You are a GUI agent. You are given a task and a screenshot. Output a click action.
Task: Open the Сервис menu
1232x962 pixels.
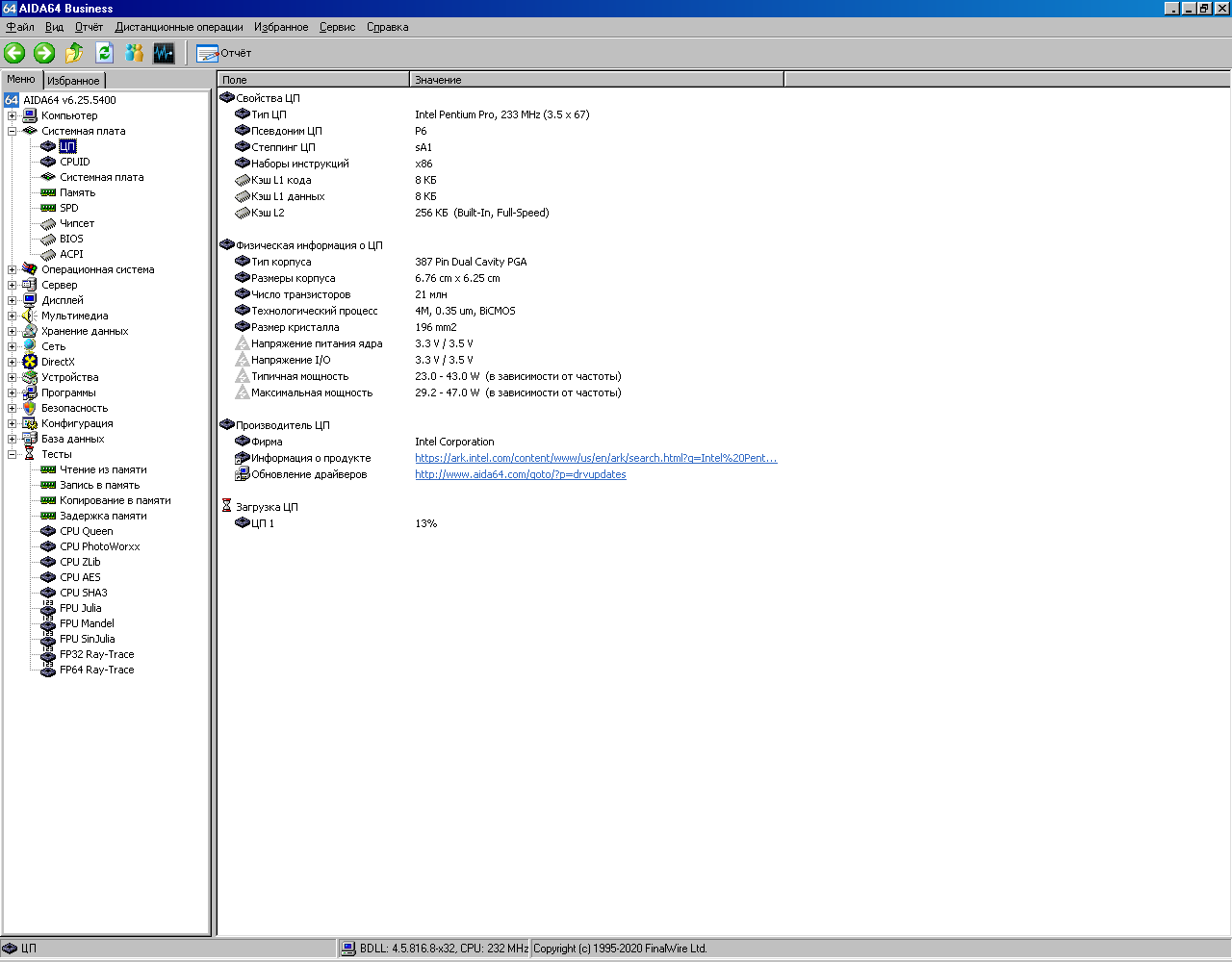point(337,27)
